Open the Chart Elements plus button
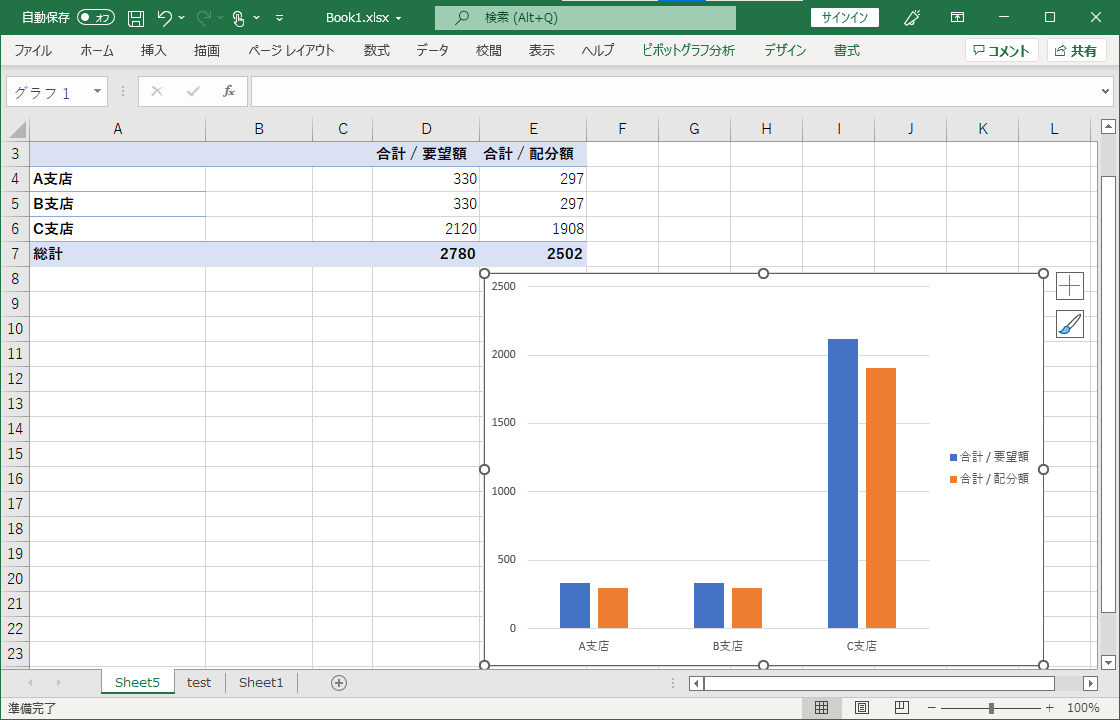Screen dimensions: 1120x720 coord(1069,286)
